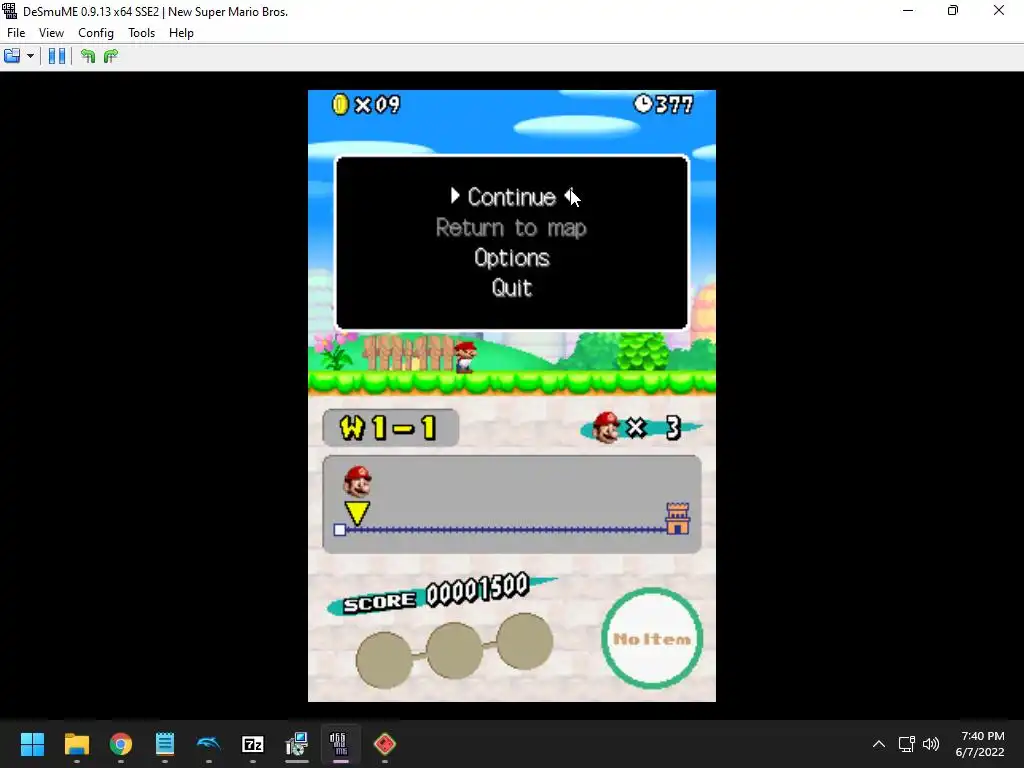Click the Open ROM toolbar icon
This screenshot has height=768, width=1024.
pos(12,56)
